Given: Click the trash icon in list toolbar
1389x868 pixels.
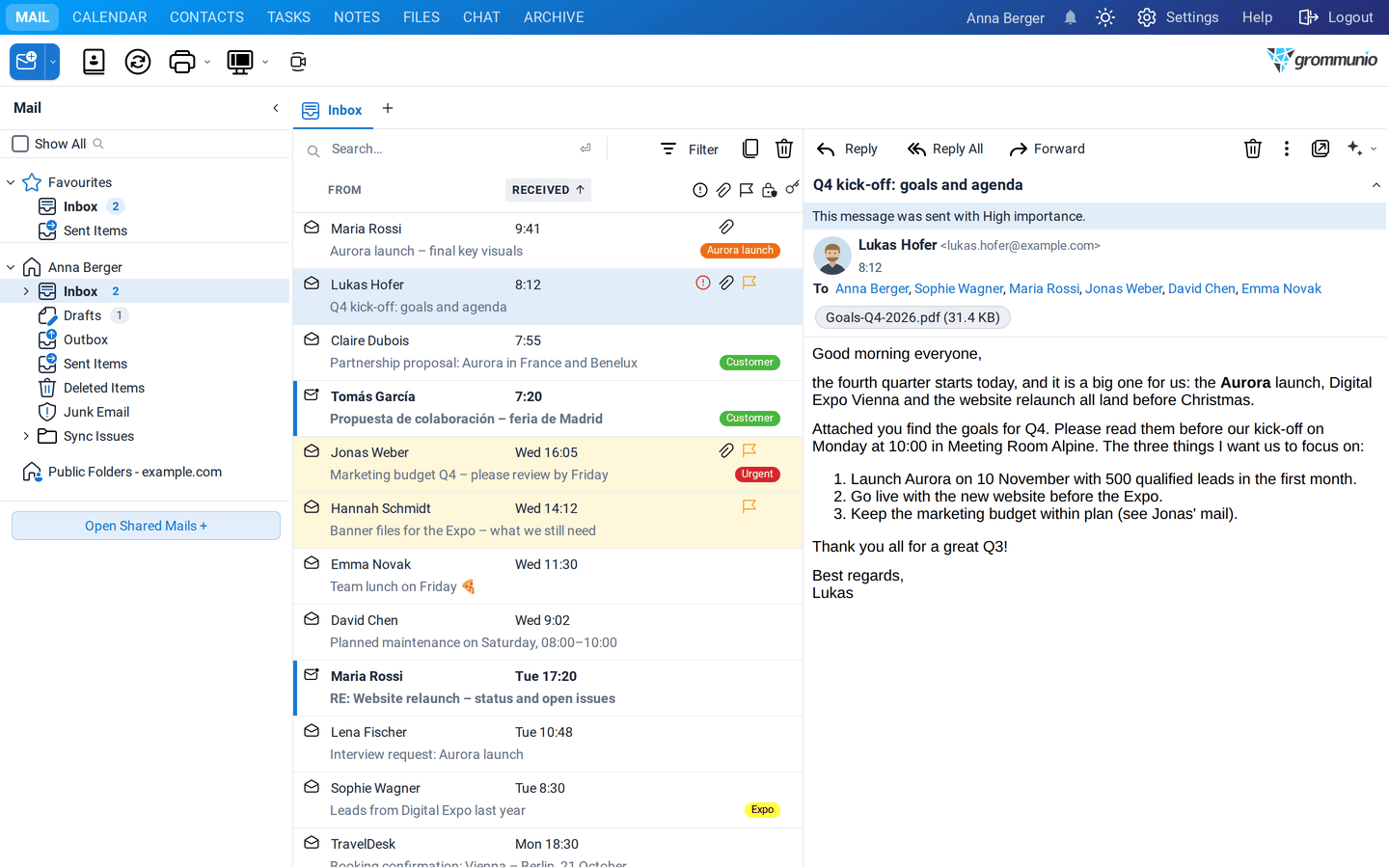Looking at the screenshot, I should tap(784, 149).
